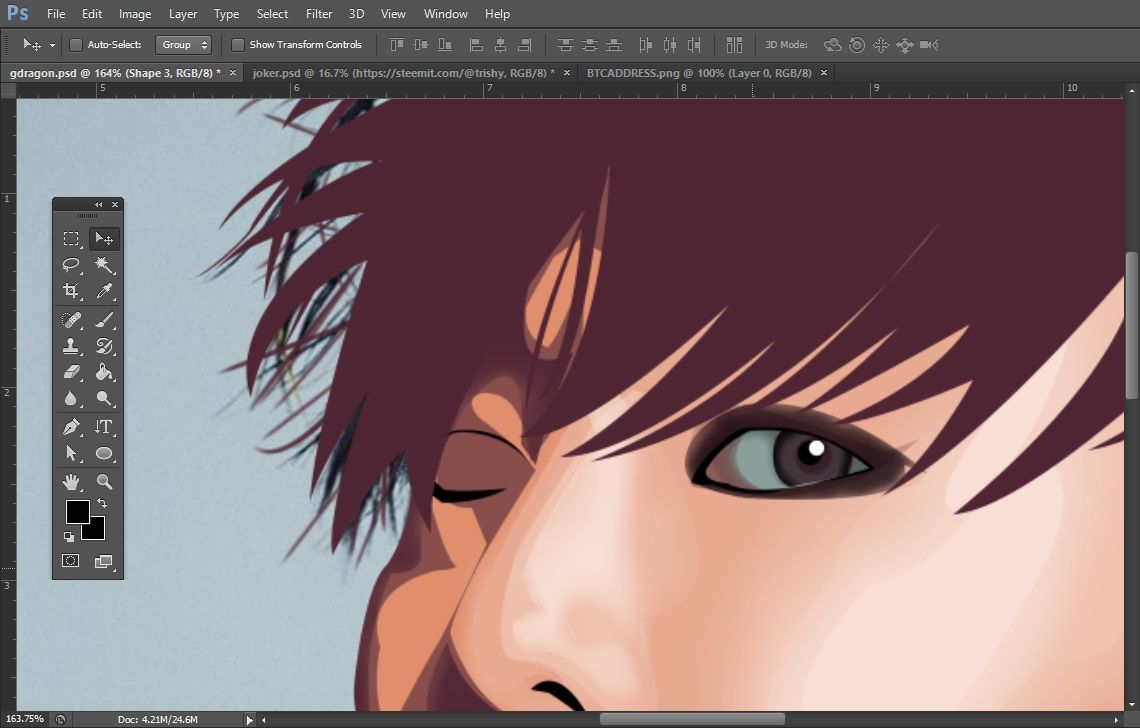Activate the Clone Stamp tool
This screenshot has height=728, width=1140.
pyautogui.click(x=71, y=347)
